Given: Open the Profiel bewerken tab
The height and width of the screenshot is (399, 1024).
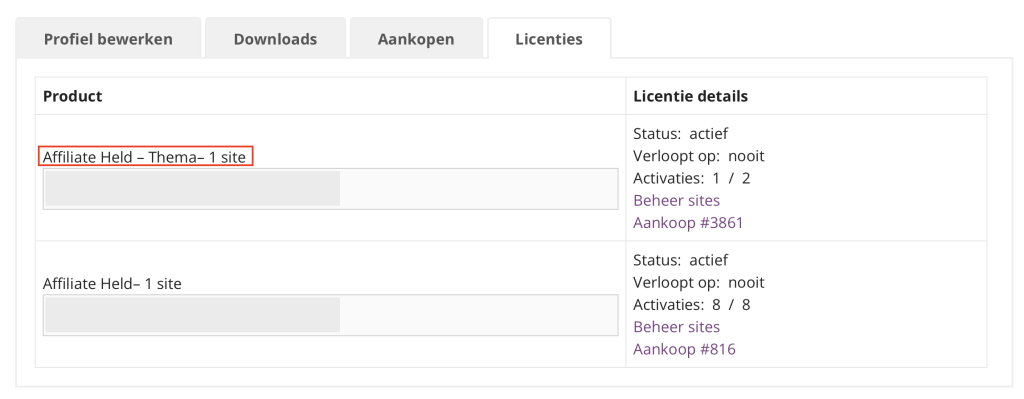Looking at the screenshot, I should [x=108, y=39].
